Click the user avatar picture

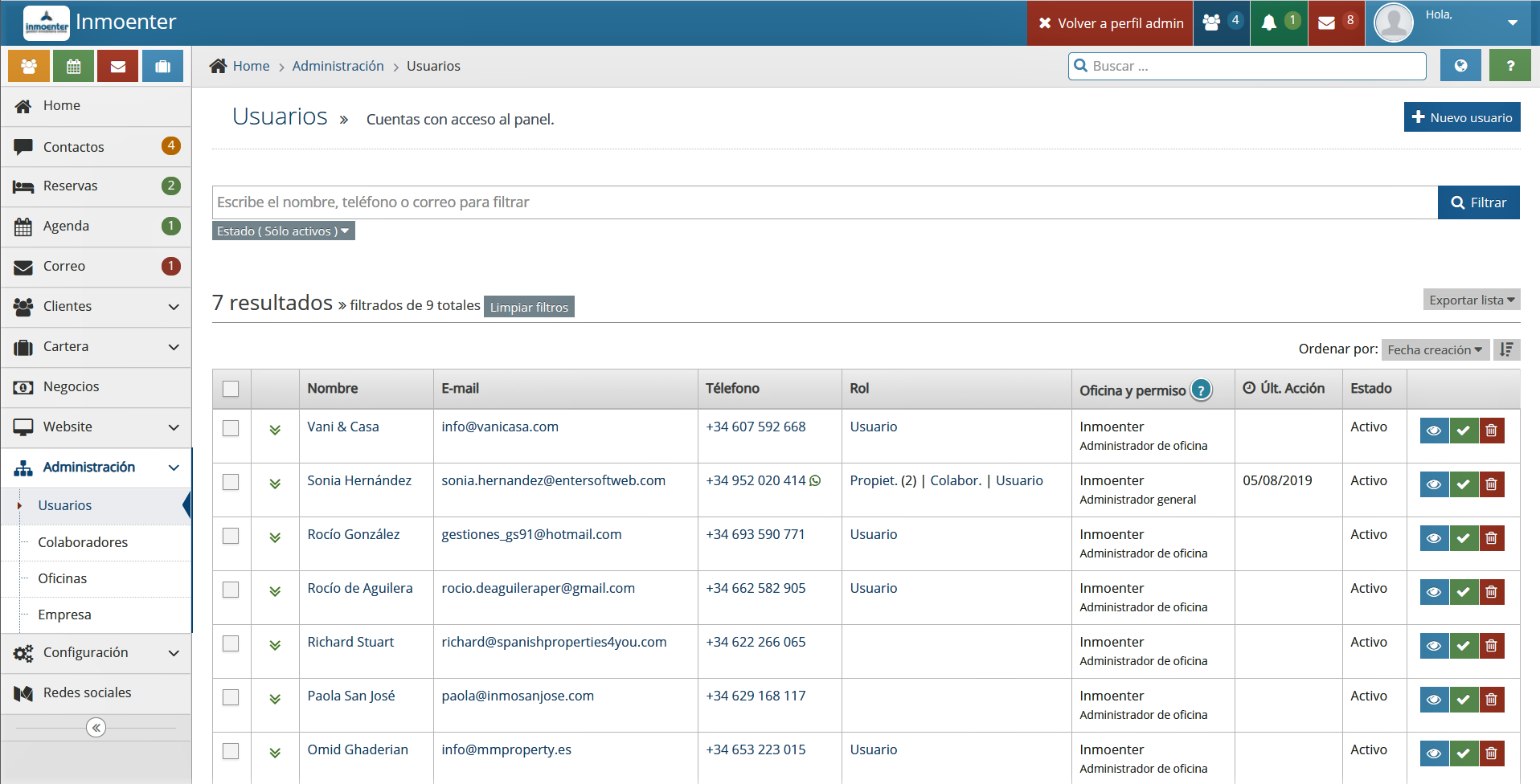1394,22
